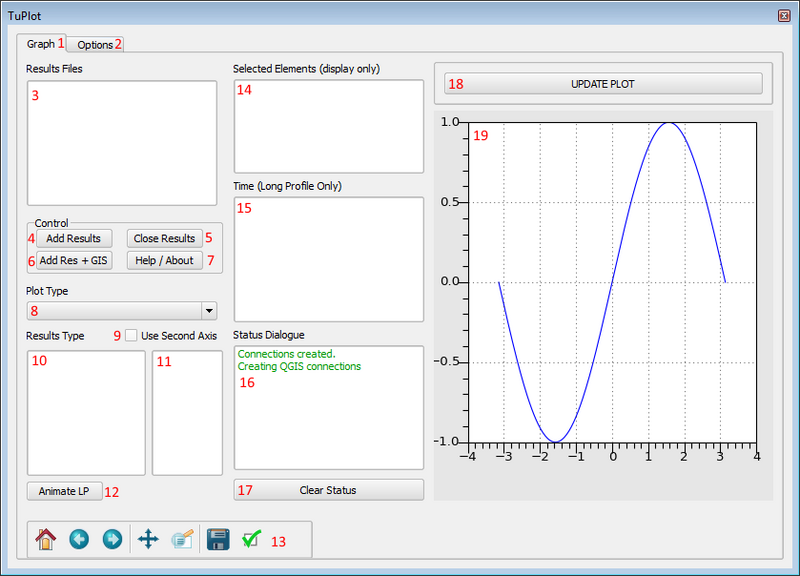Select the Graph tab
The height and width of the screenshot is (576, 800).
coord(41,44)
